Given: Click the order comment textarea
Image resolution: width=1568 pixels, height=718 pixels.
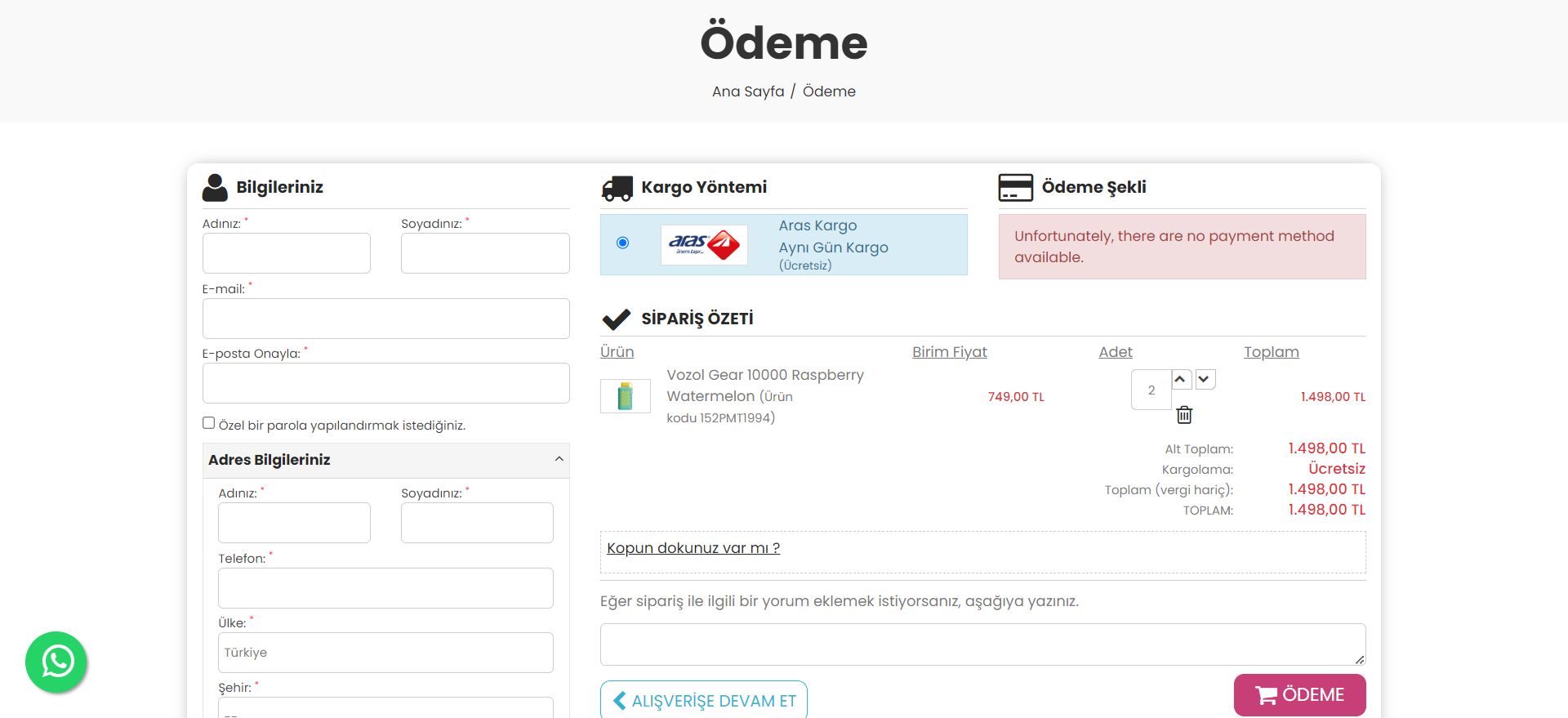Looking at the screenshot, I should 982,644.
